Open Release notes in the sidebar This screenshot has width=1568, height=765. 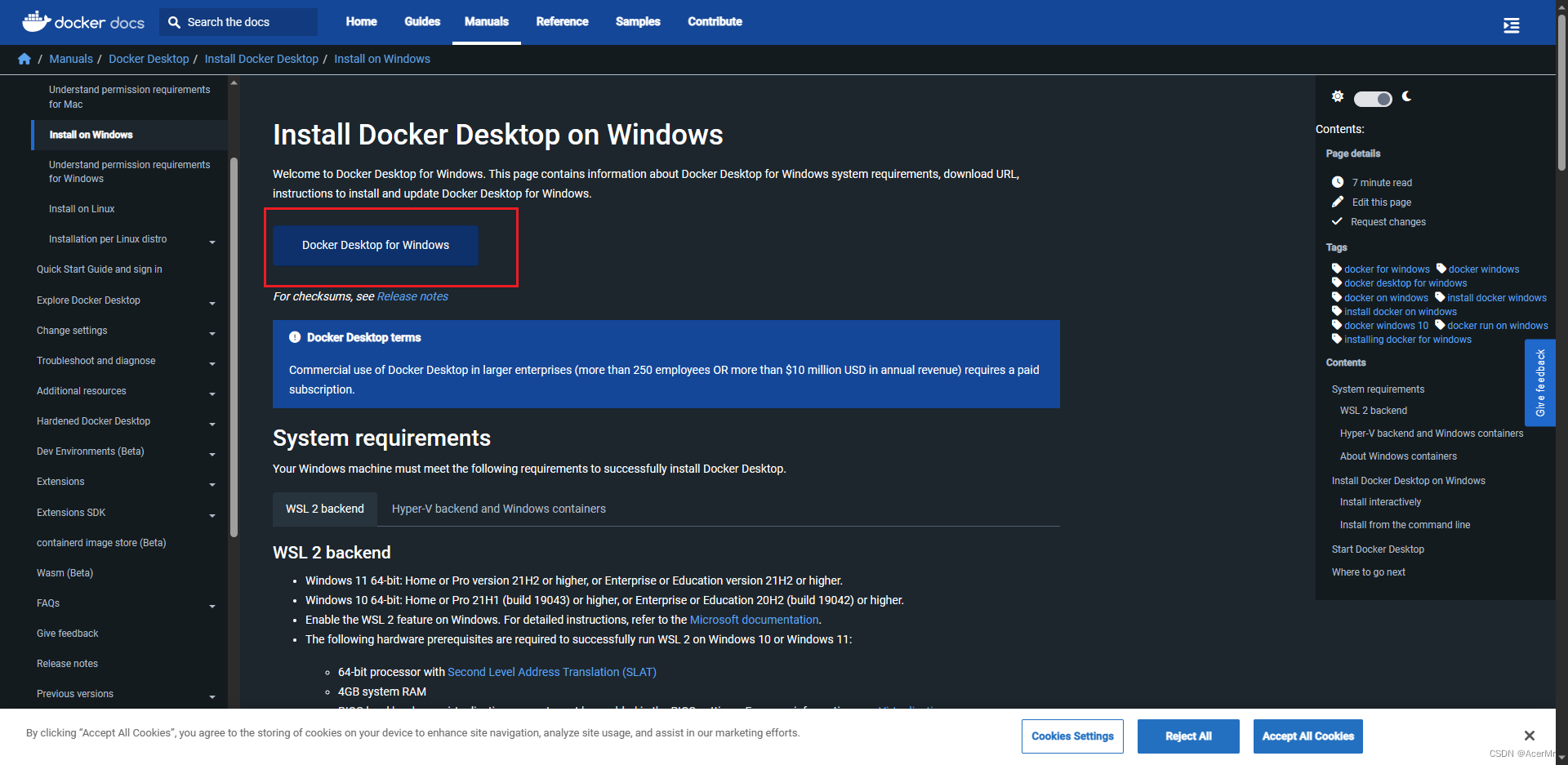(67, 664)
